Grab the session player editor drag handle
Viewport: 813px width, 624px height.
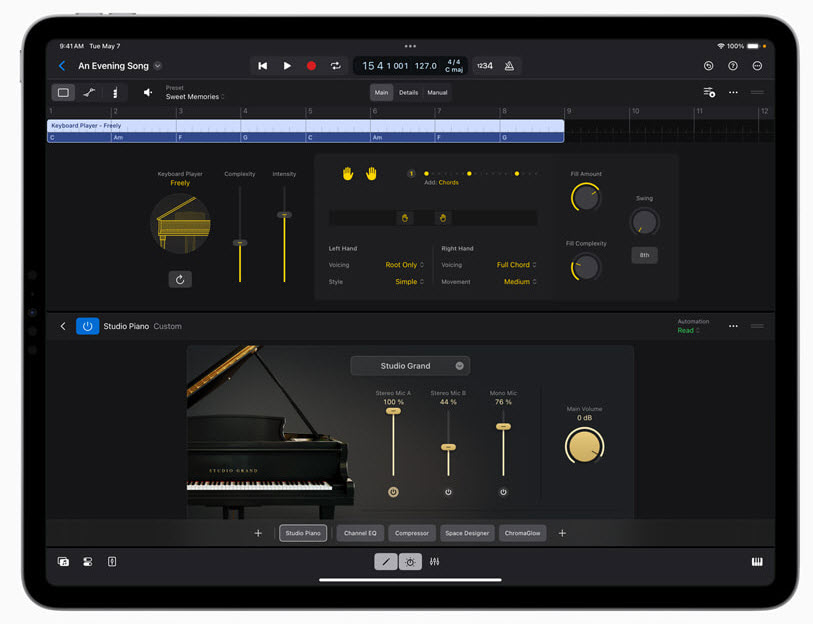pyautogui.click(x=757, y=92)
